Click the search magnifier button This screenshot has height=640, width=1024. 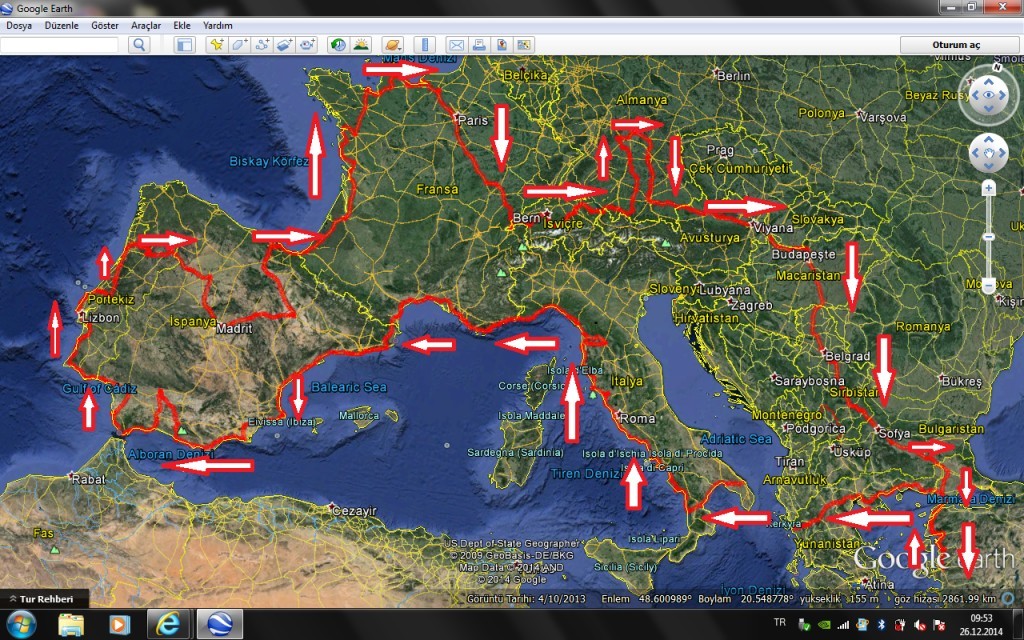click(x=138, y=45)
